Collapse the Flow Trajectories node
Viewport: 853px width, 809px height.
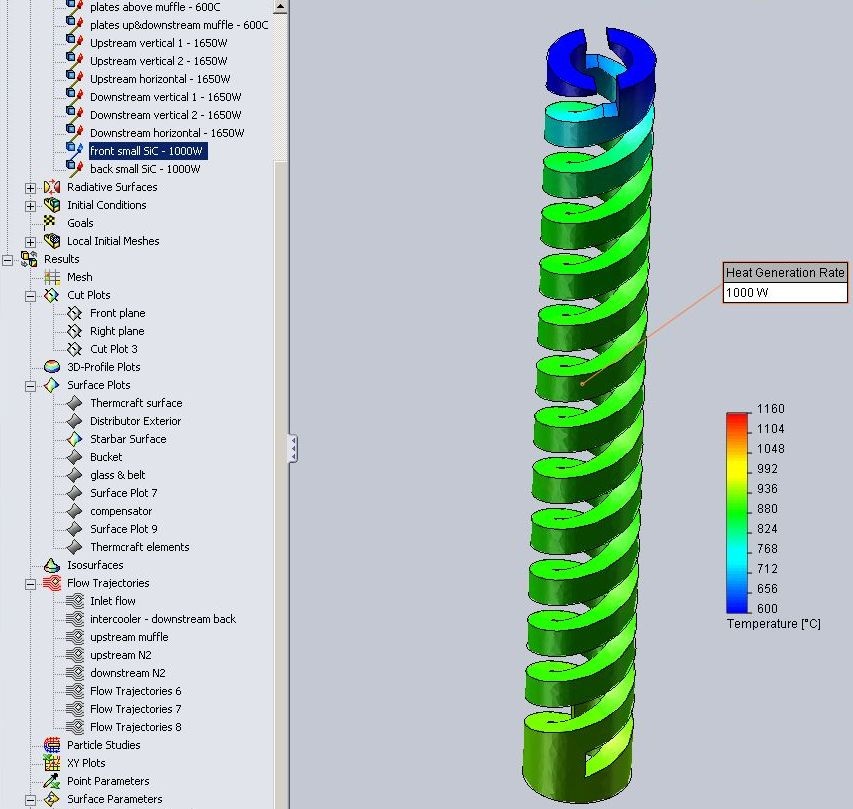(x=30, y=584)
